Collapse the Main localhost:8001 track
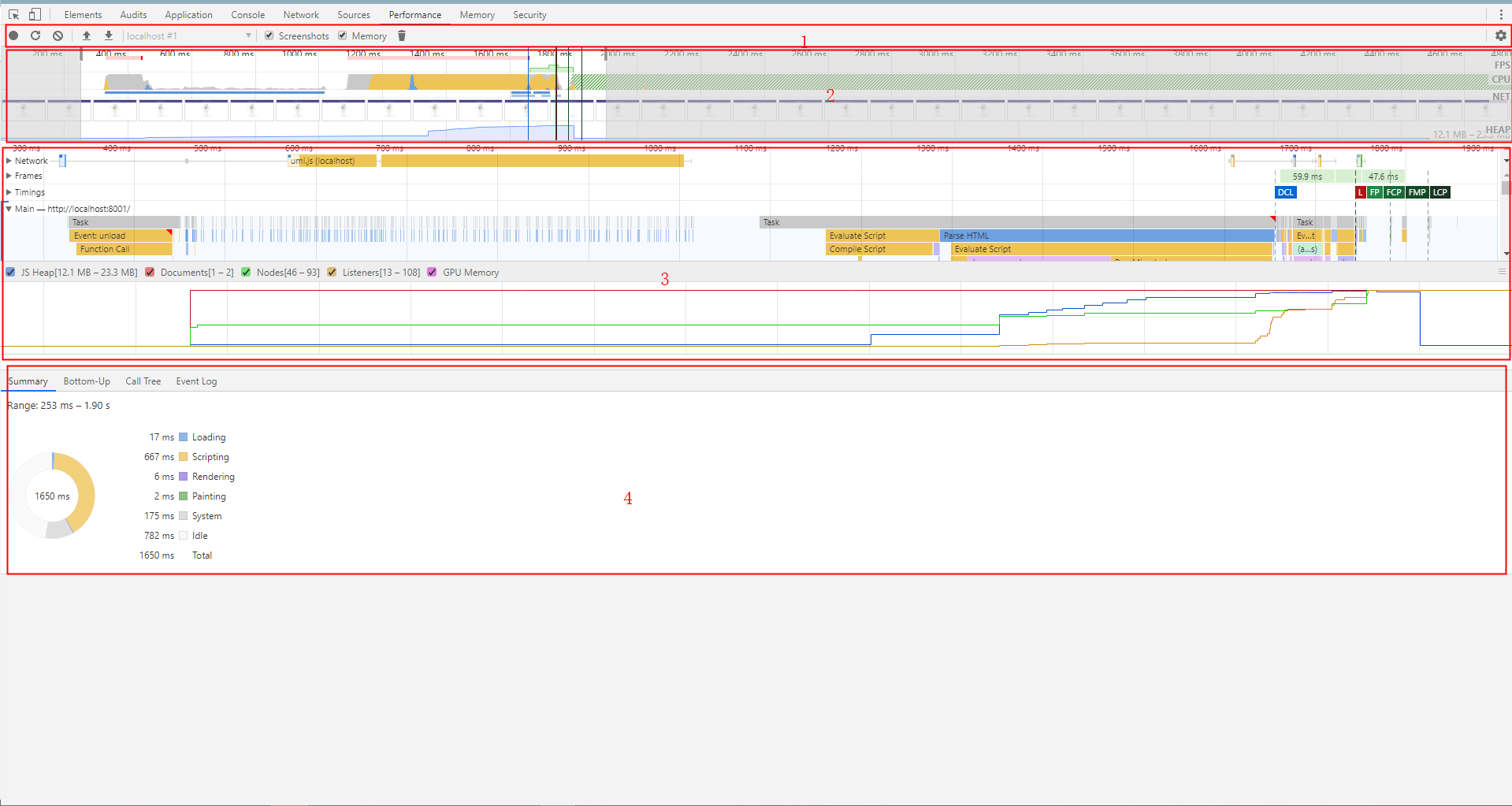 point(9,209)
